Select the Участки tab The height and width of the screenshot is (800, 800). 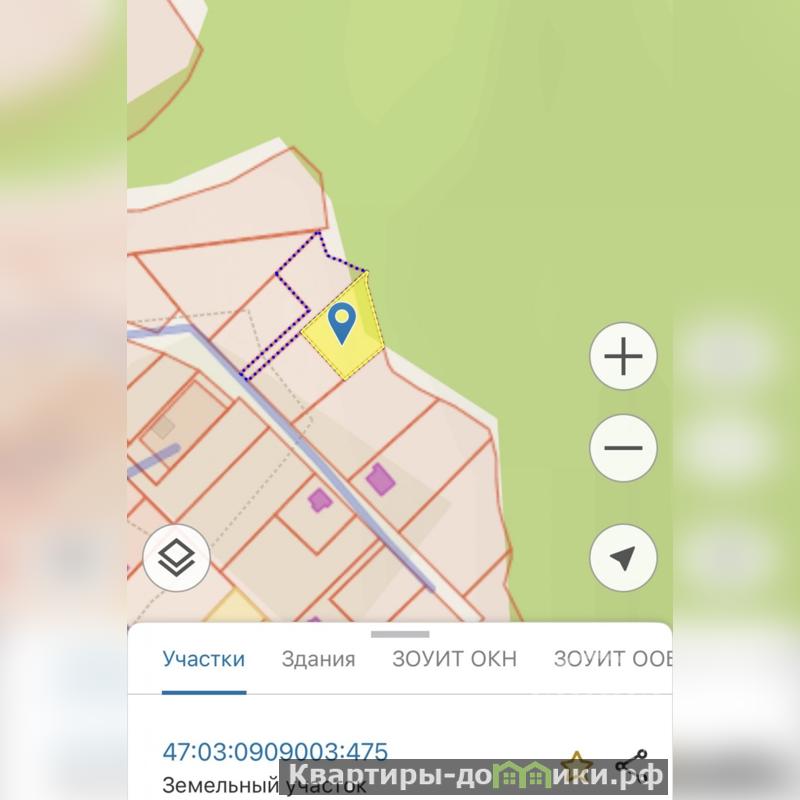coord(204,659)
